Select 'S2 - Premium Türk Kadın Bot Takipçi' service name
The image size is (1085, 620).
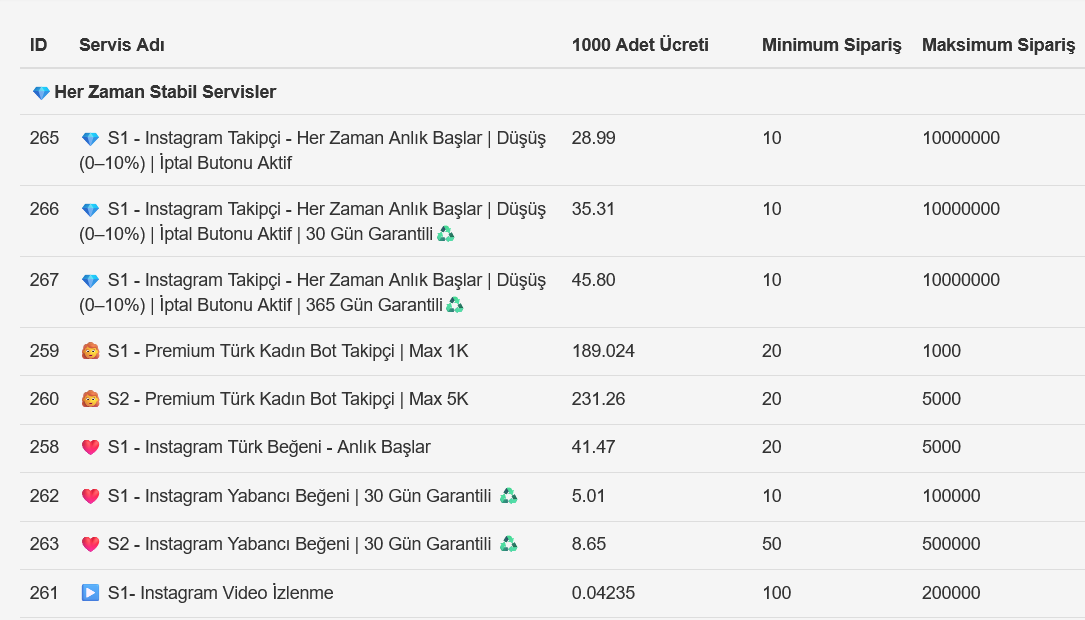pyautogui.click(x=287, y=399)
